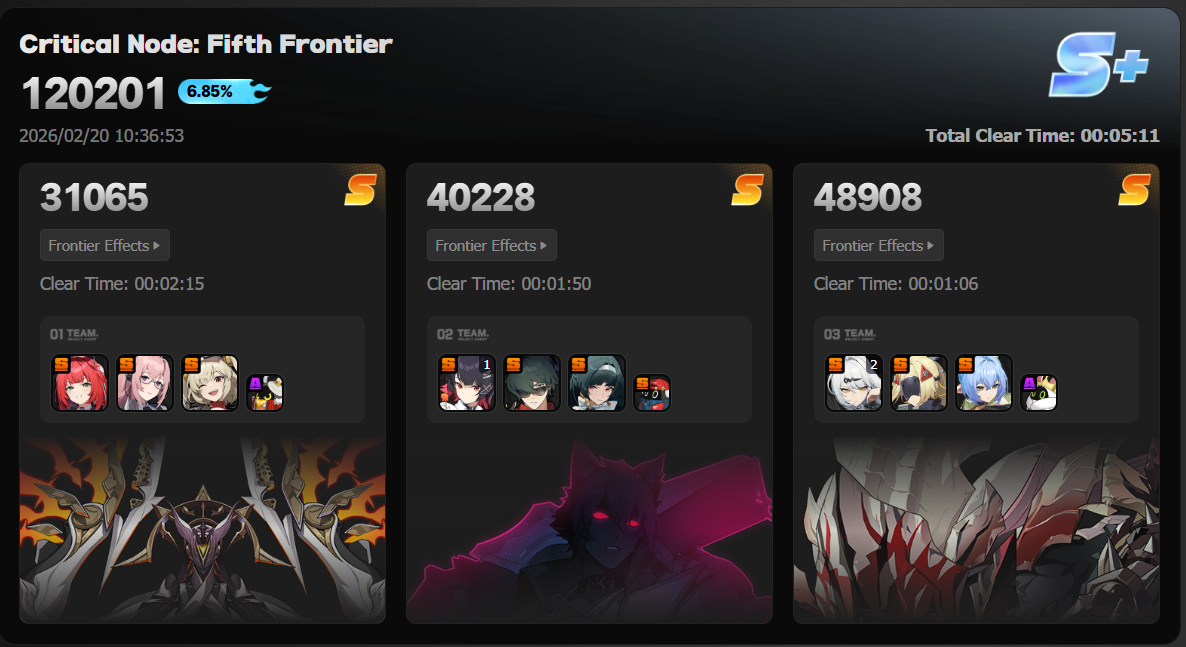1186x647 pixels.
Task: Open the spiked armored boss artwork
Action: pos(976,529)
